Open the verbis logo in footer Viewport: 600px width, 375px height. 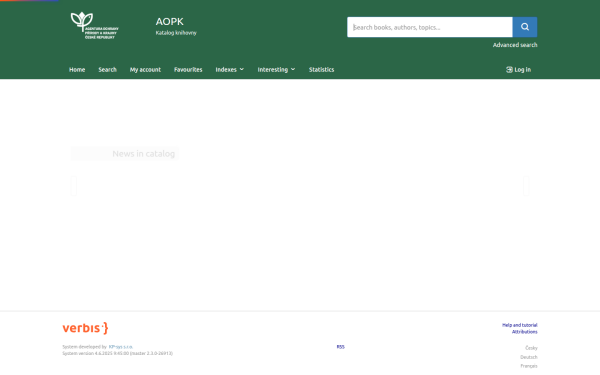85,328
